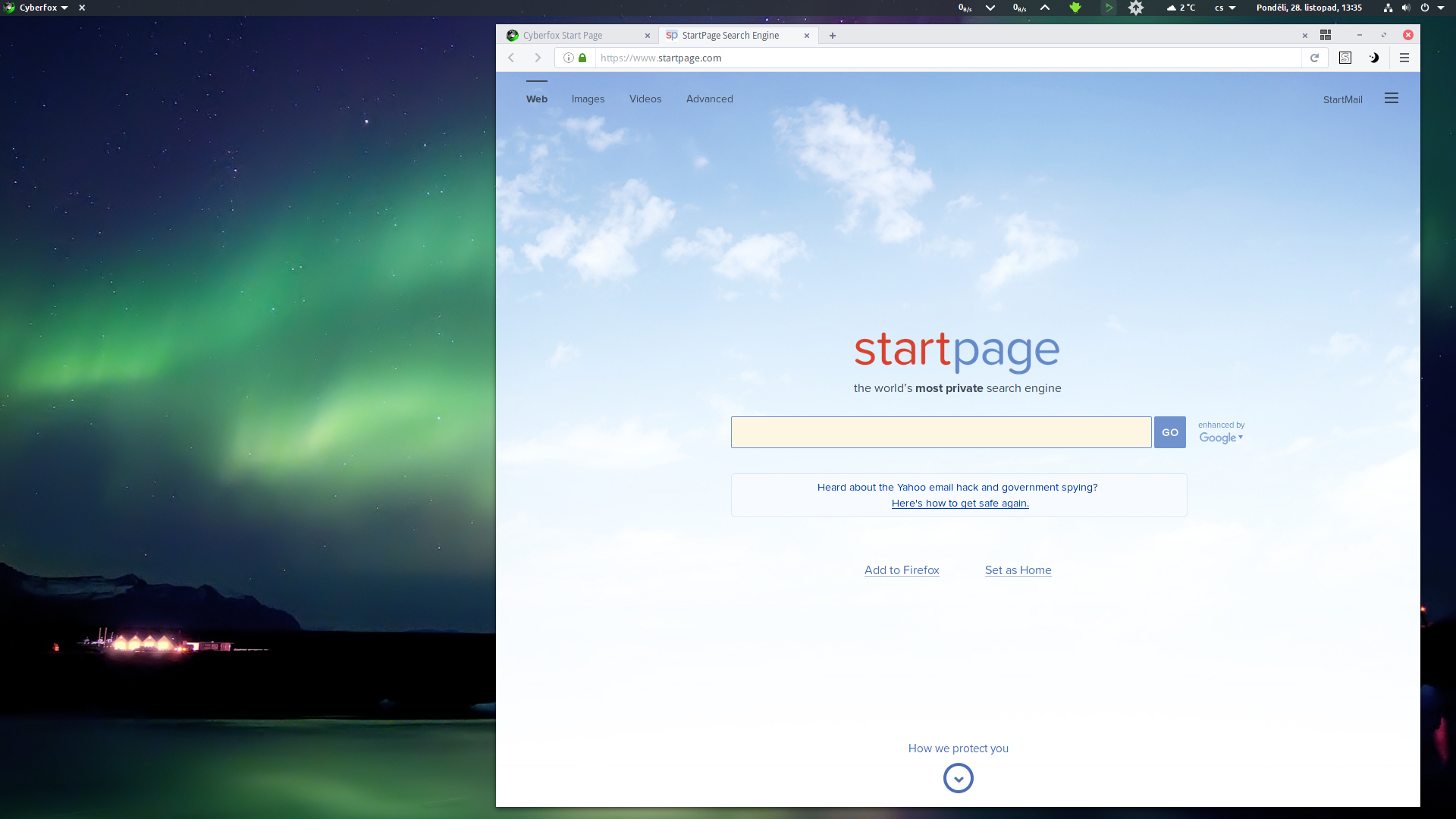
Task: Close the Cyberfox app from the top panel x
Action: tap(82, 8)
